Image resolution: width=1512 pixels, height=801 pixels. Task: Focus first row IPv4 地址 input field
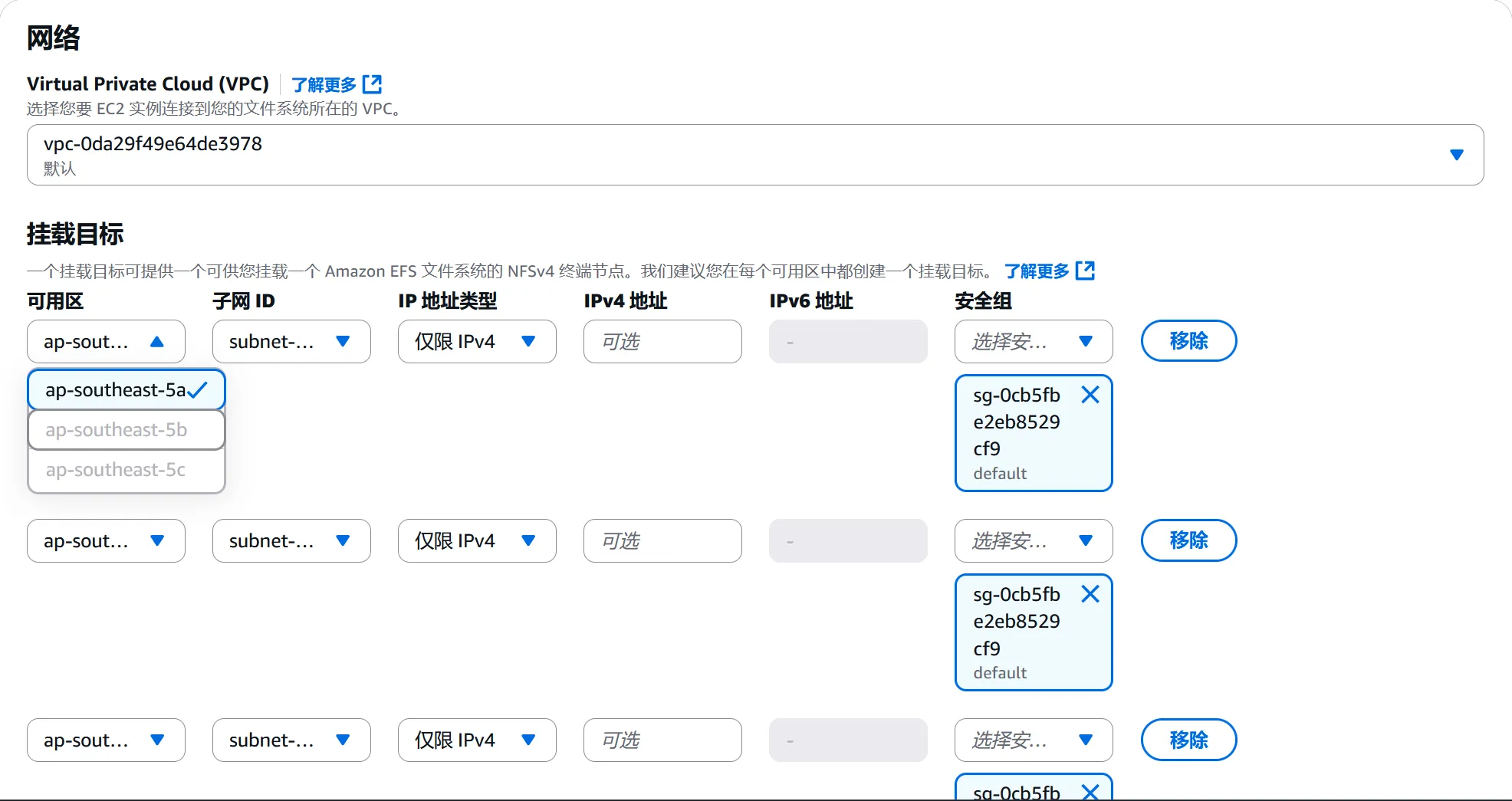662,342
